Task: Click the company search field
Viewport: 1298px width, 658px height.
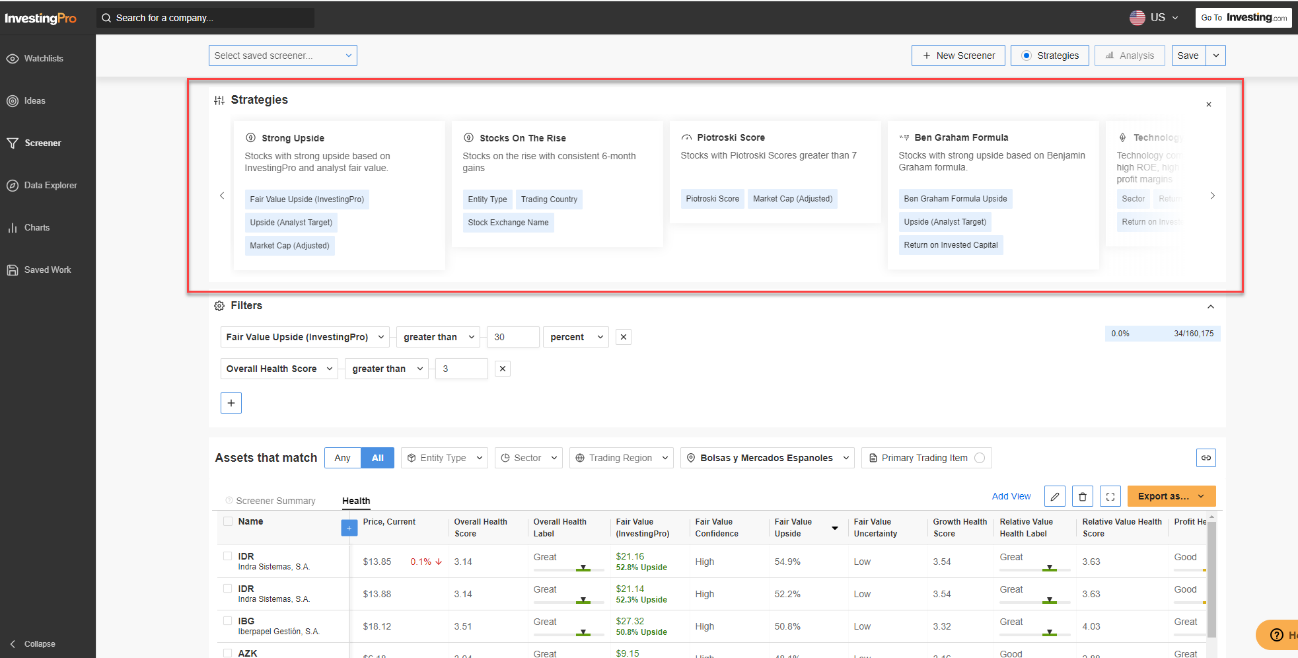Action: [x=206, y=18]
